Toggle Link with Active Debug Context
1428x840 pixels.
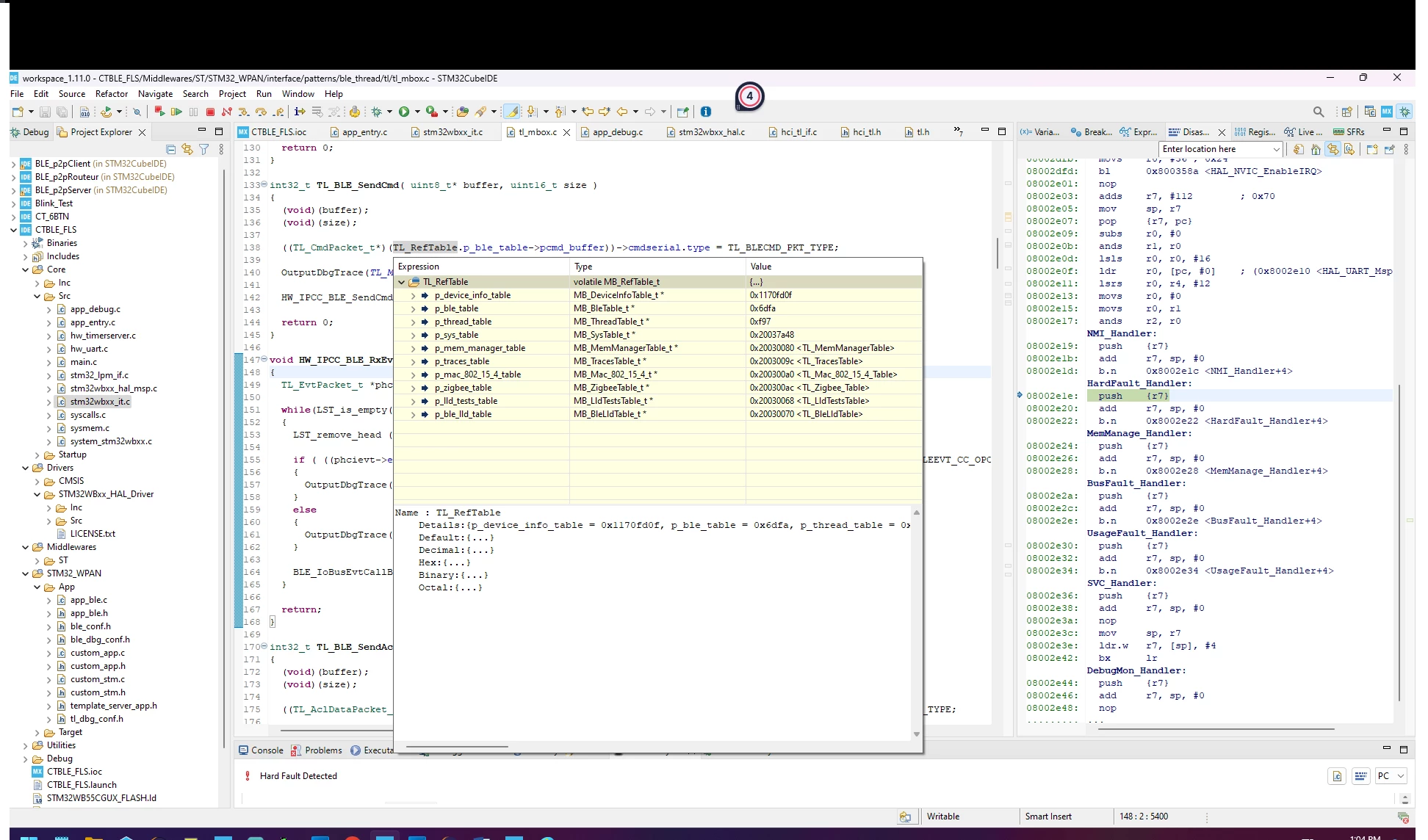coord(1333,149)
